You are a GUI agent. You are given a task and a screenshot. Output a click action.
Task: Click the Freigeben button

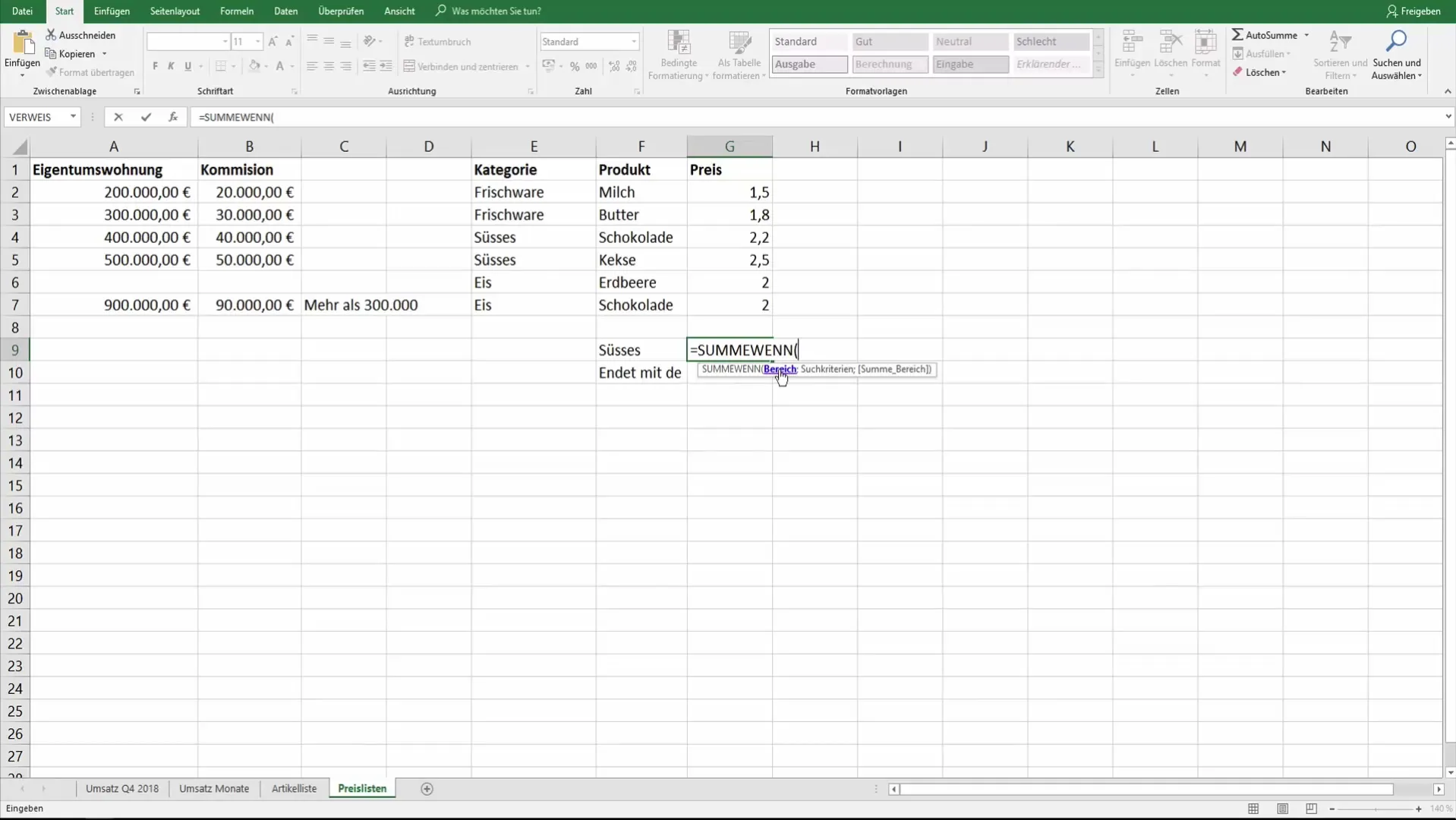[x=1413, y=11]
